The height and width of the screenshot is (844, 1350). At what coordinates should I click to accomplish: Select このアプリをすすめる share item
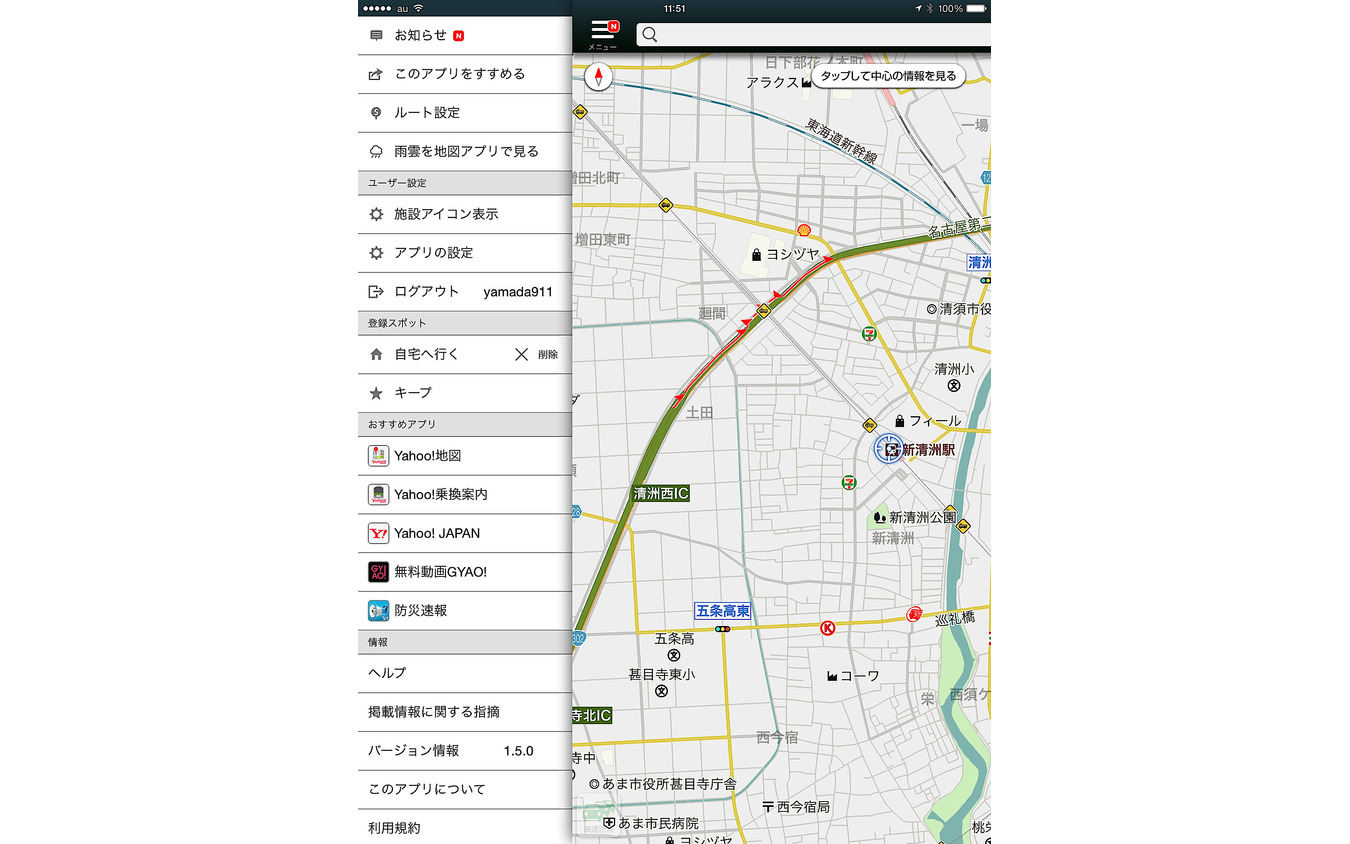coord(465,74)
